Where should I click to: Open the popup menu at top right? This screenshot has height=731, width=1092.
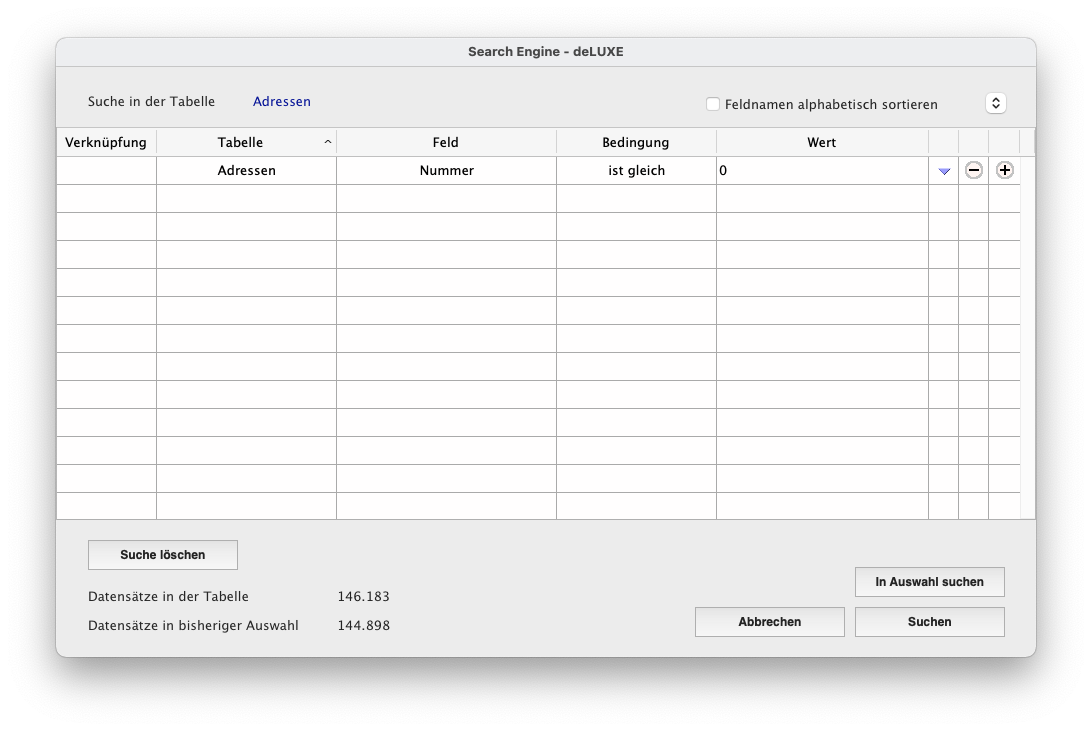(995, 103)
